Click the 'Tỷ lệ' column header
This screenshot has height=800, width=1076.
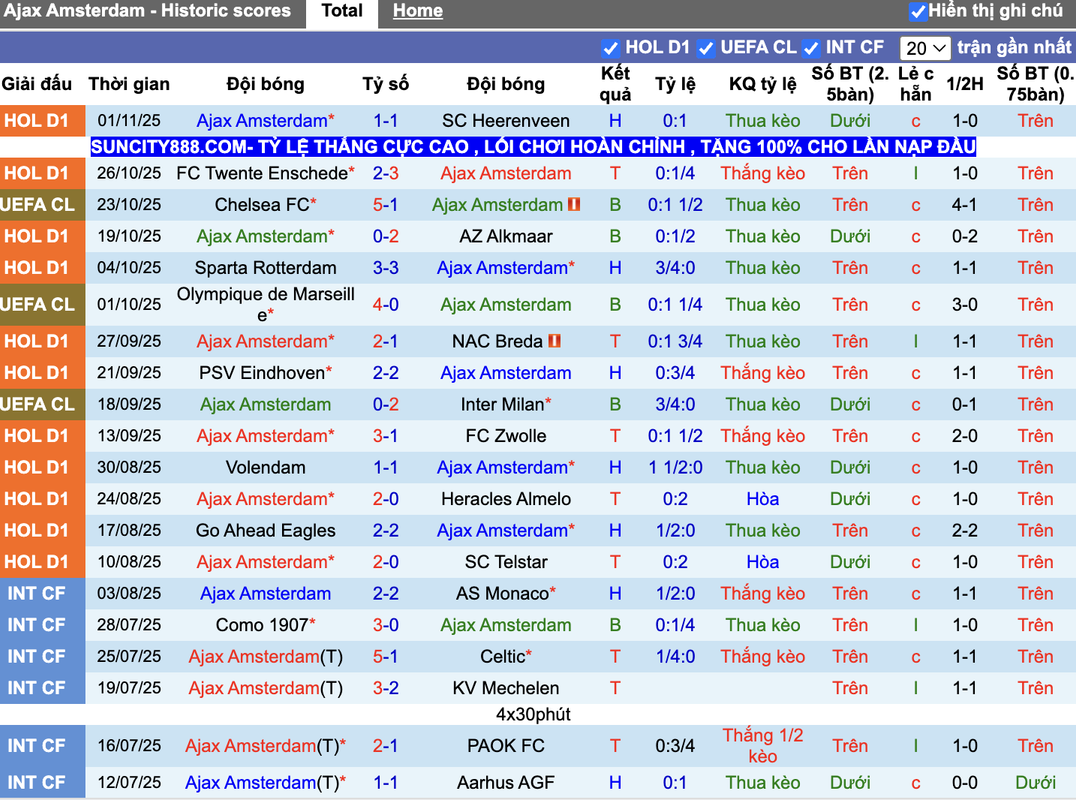(675, 84)
